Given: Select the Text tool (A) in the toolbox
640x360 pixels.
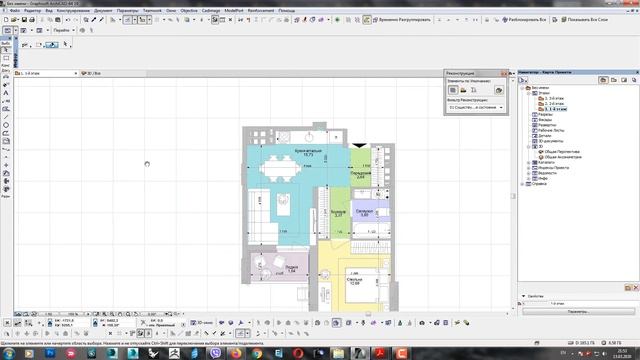Looking at the screenshot, I should click(6, 93).
